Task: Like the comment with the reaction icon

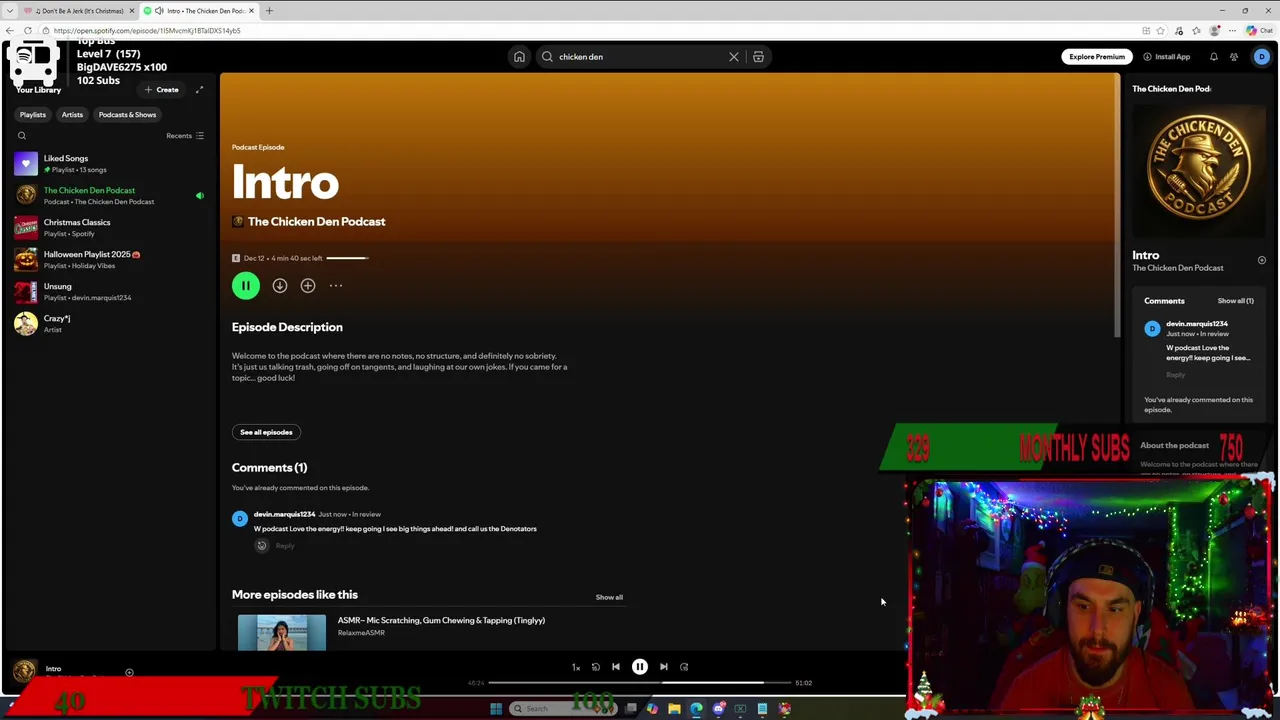Action: (x=262, y=546)
